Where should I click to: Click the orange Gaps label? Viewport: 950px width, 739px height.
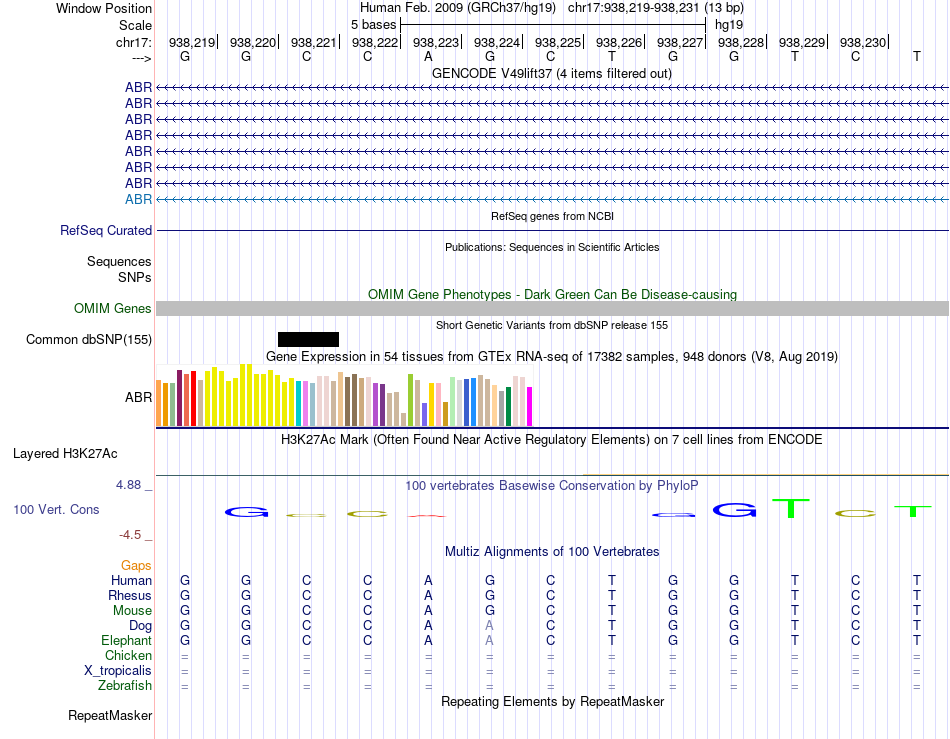[x=136, y=566]
